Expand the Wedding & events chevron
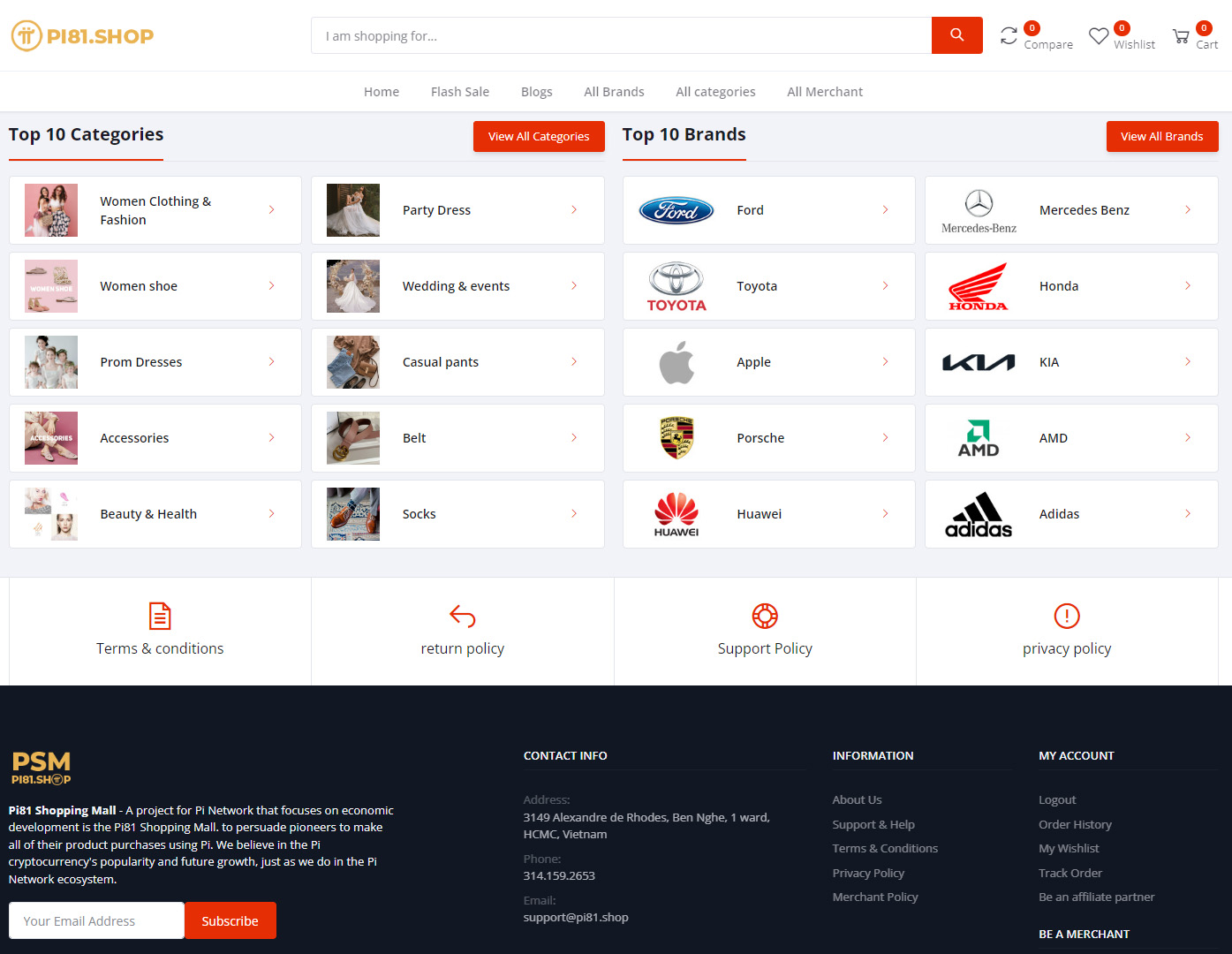 pos(574,286)
